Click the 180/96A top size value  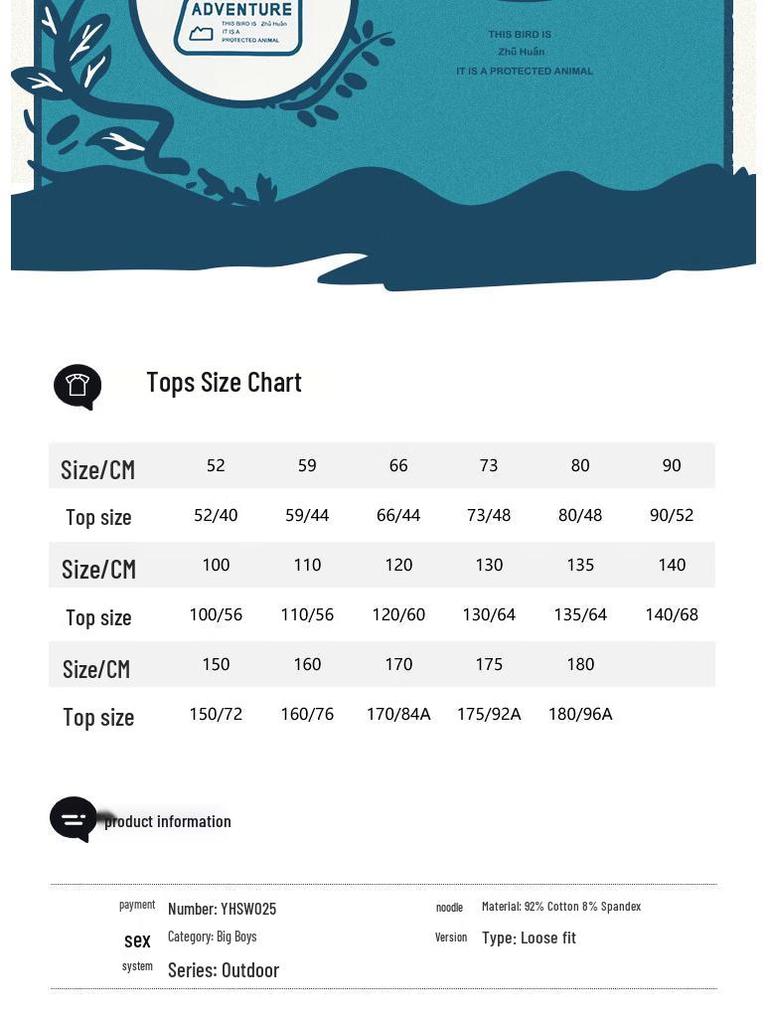click(580, 714)
